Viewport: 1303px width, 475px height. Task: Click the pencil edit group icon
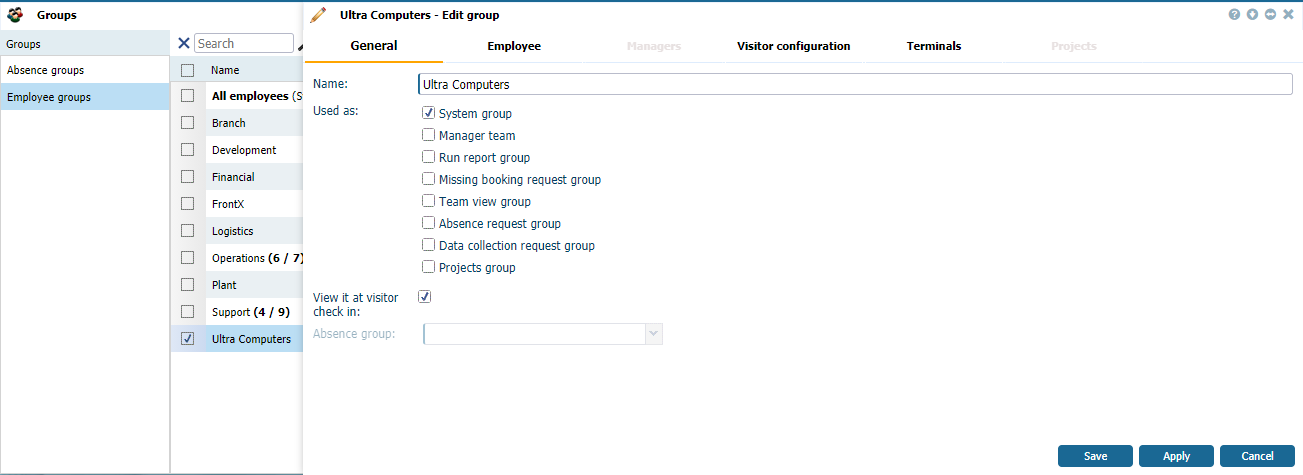tap(318, 15)
